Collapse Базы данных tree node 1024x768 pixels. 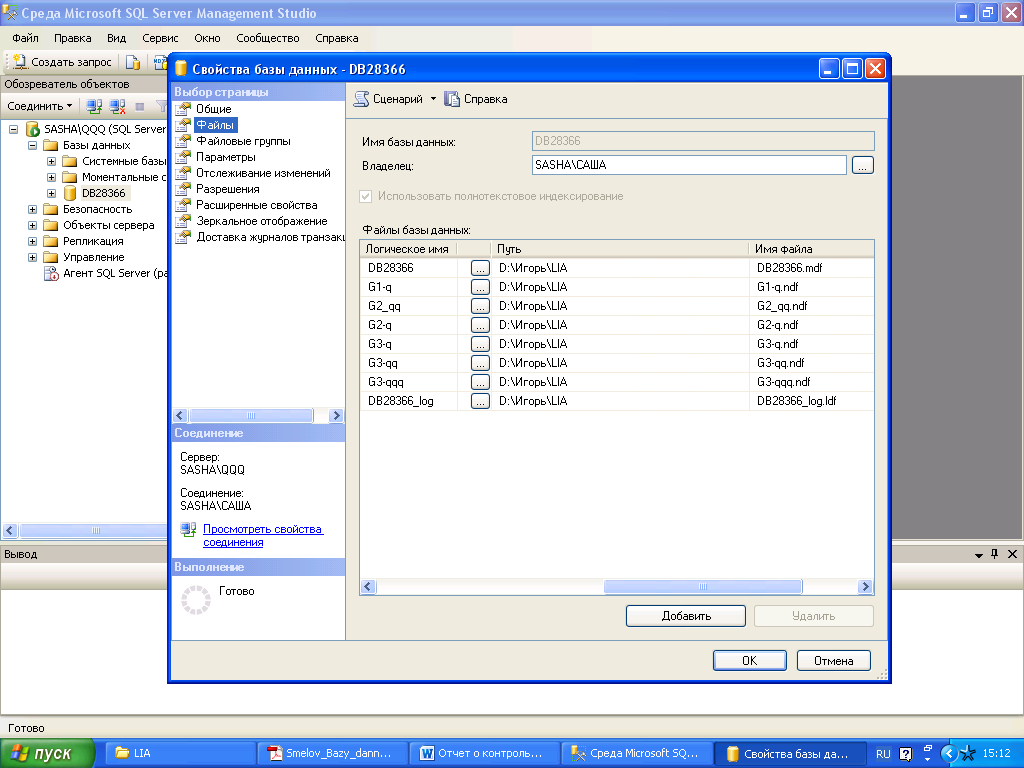point(32,145)
